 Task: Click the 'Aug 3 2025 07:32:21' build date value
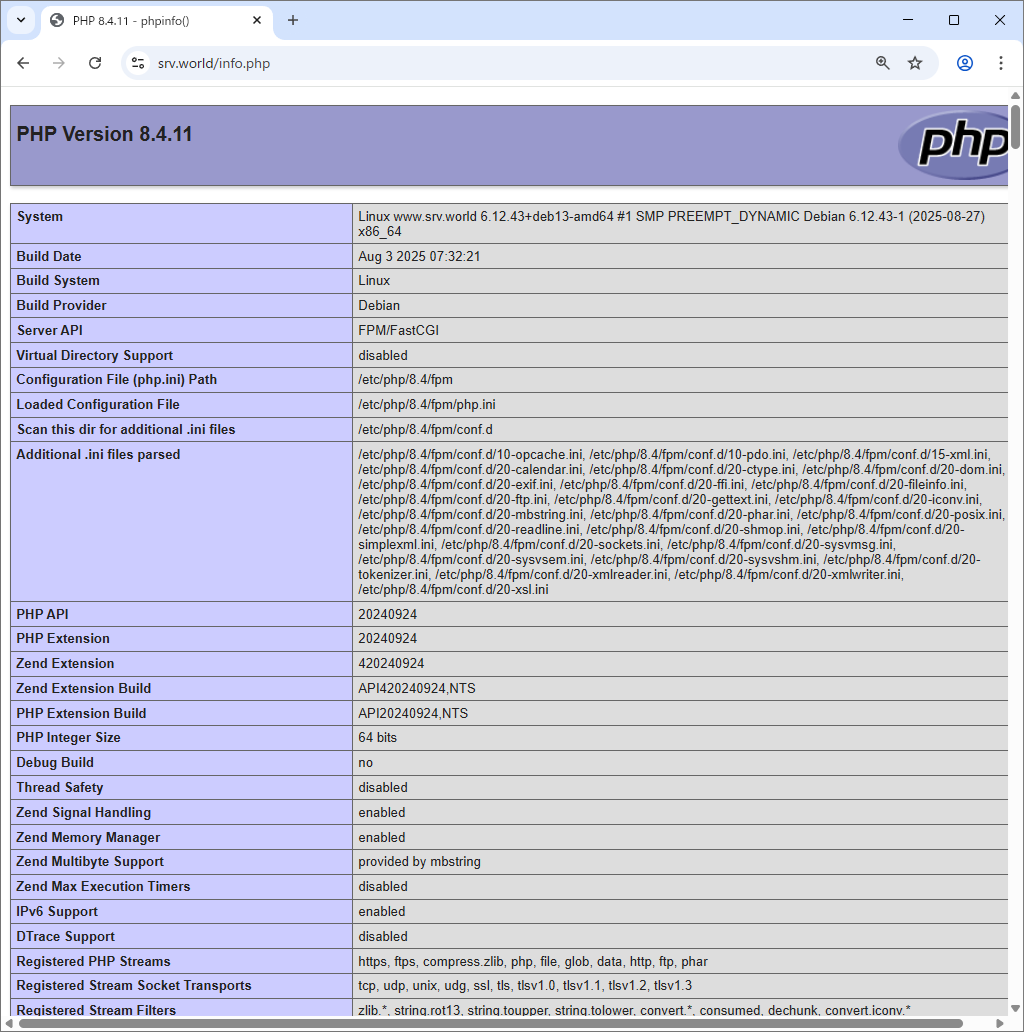(419, 257)
